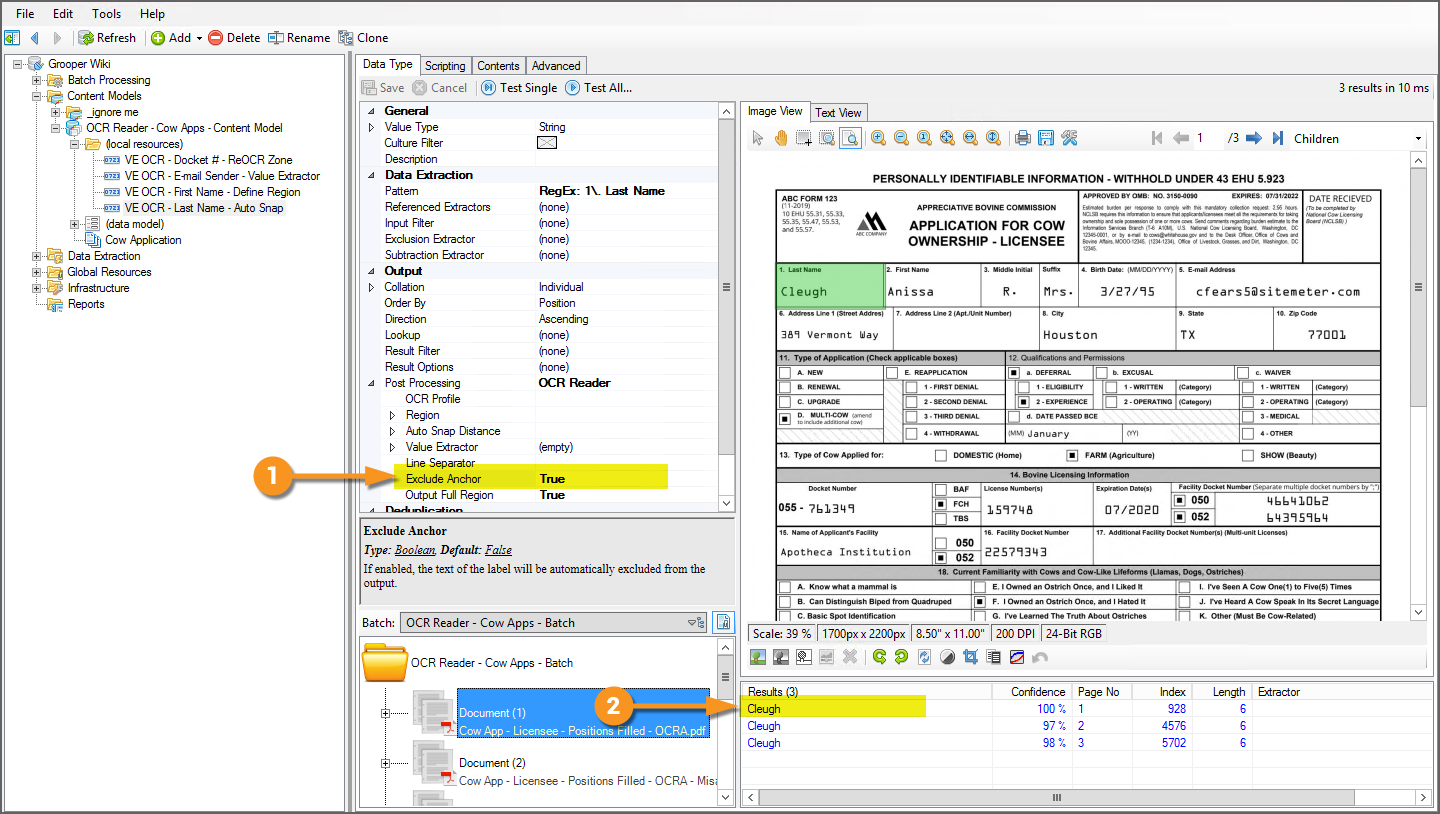This screenshot has height=814, width=1440.
Task: Open the Tools menu
Action: 106,14
